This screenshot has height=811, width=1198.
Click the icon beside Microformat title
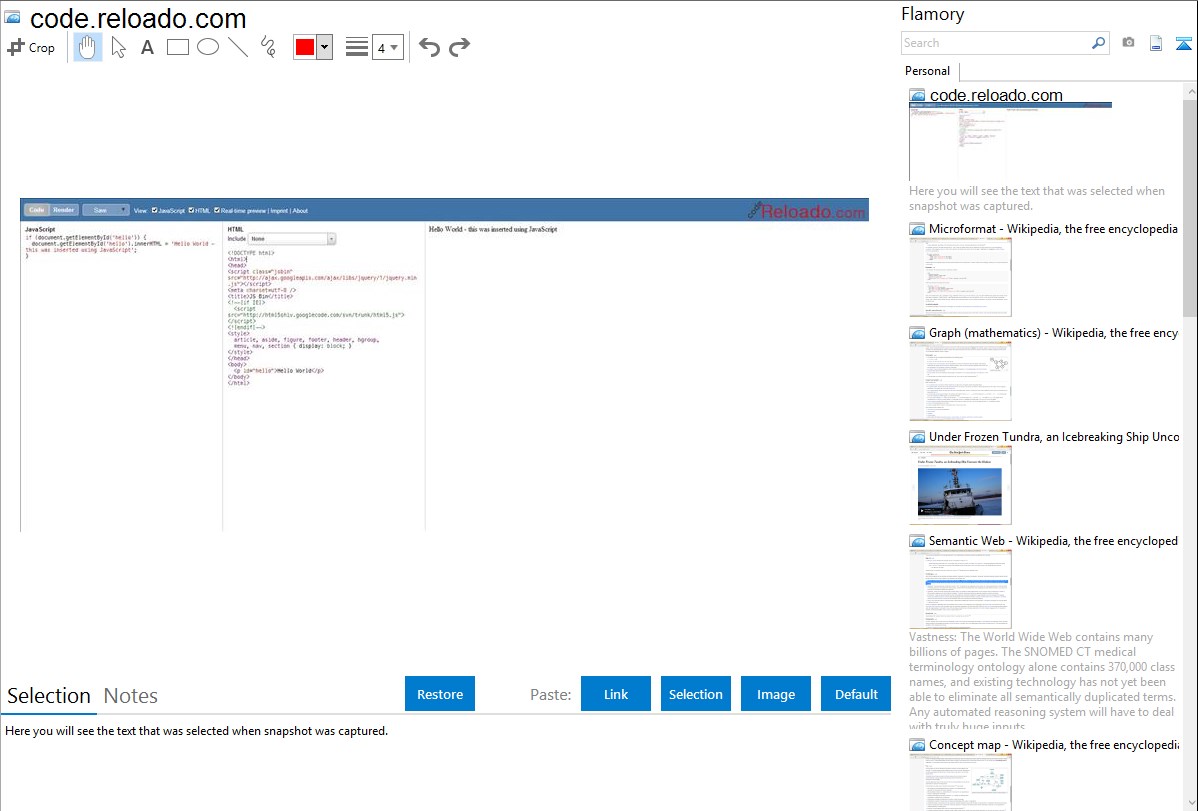click(917, 229)
